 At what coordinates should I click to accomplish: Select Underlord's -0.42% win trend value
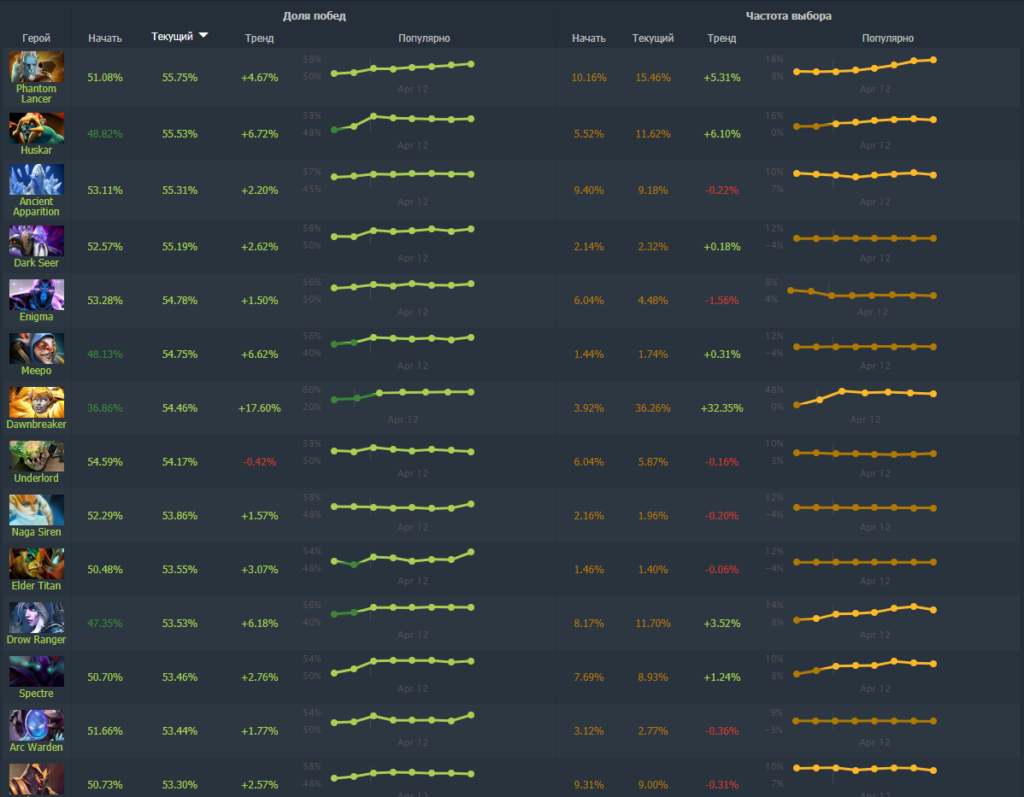point(259,461)
